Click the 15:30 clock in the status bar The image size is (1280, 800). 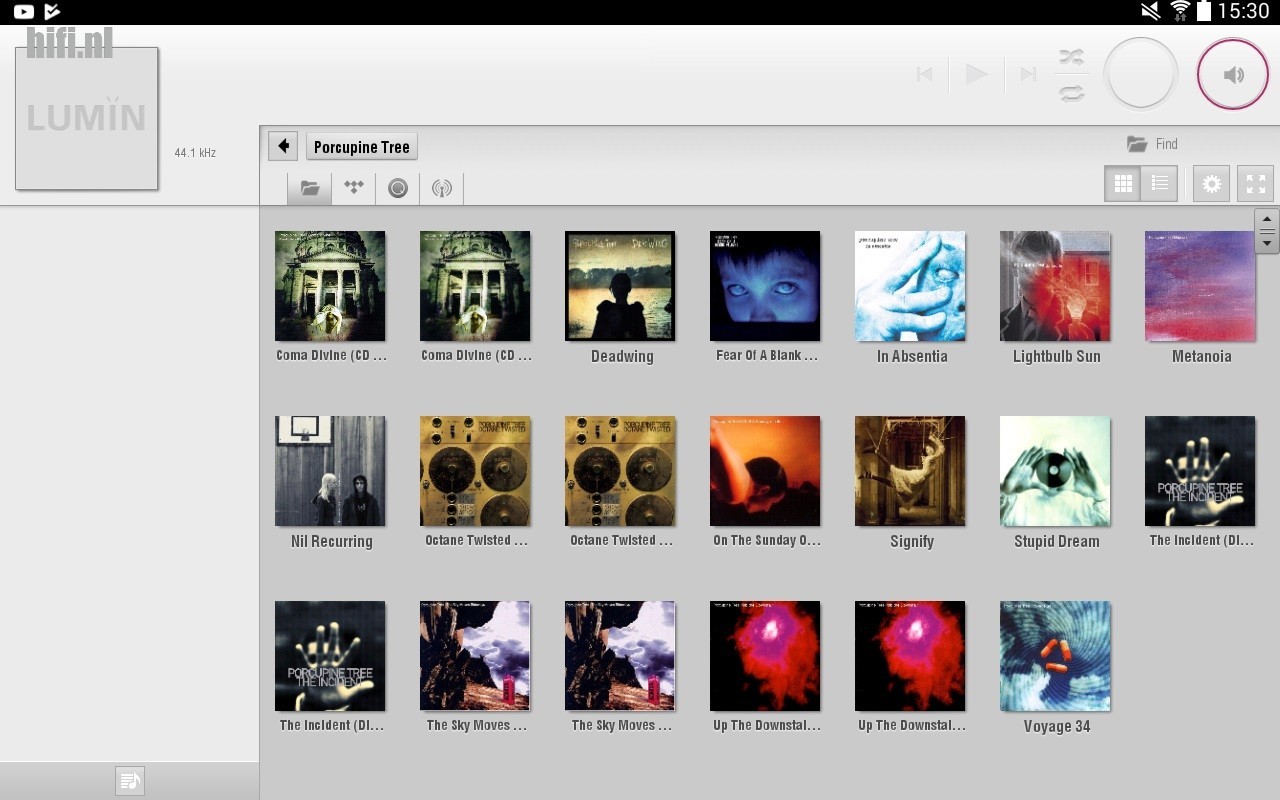pos(1243,11)
